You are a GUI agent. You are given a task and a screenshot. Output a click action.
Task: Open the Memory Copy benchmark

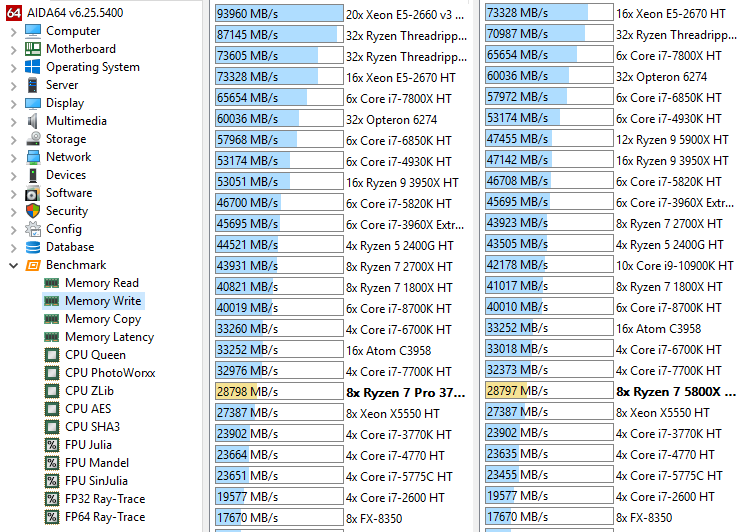tap(103, 319)
